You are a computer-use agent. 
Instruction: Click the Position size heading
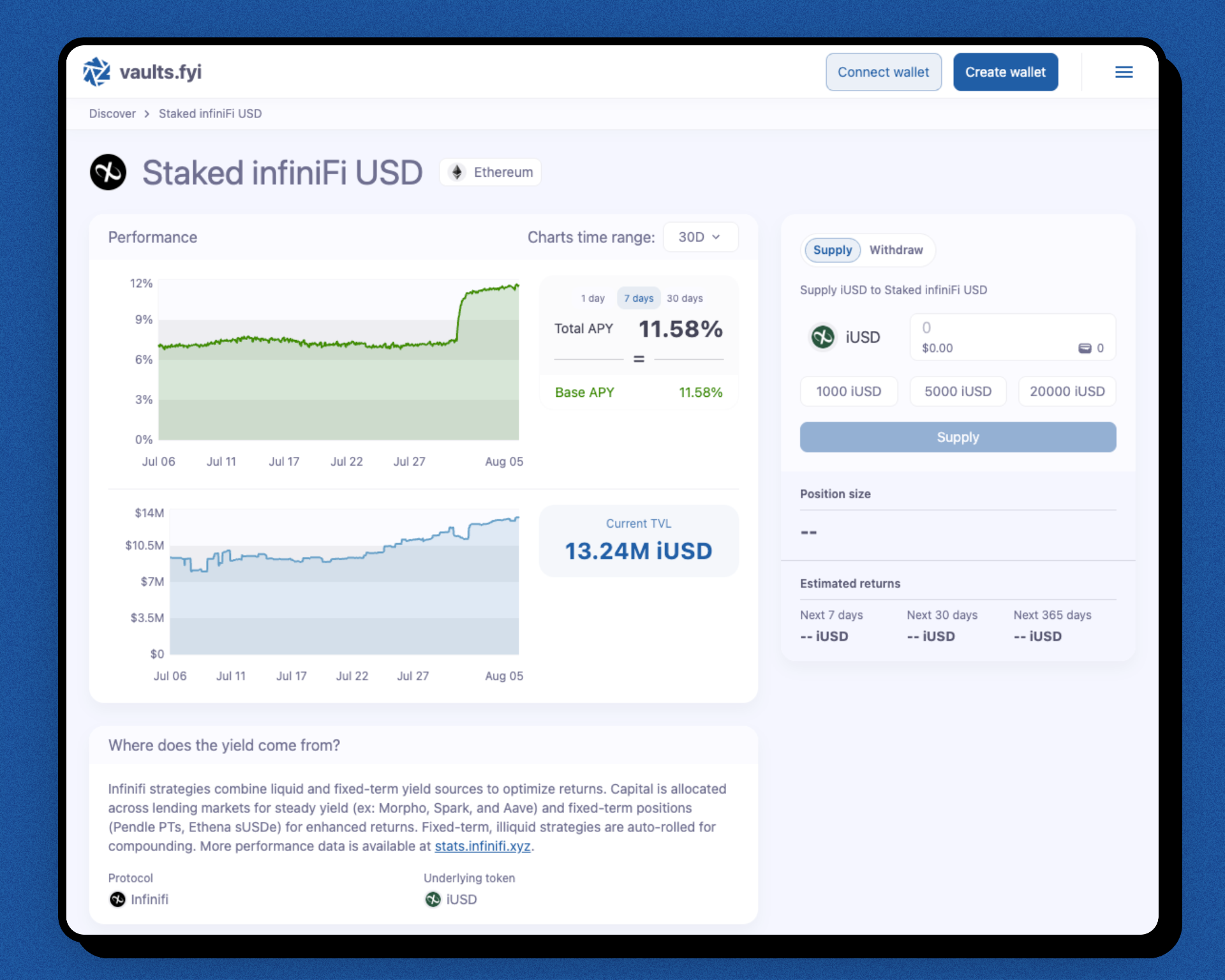[x=835, y=494]
